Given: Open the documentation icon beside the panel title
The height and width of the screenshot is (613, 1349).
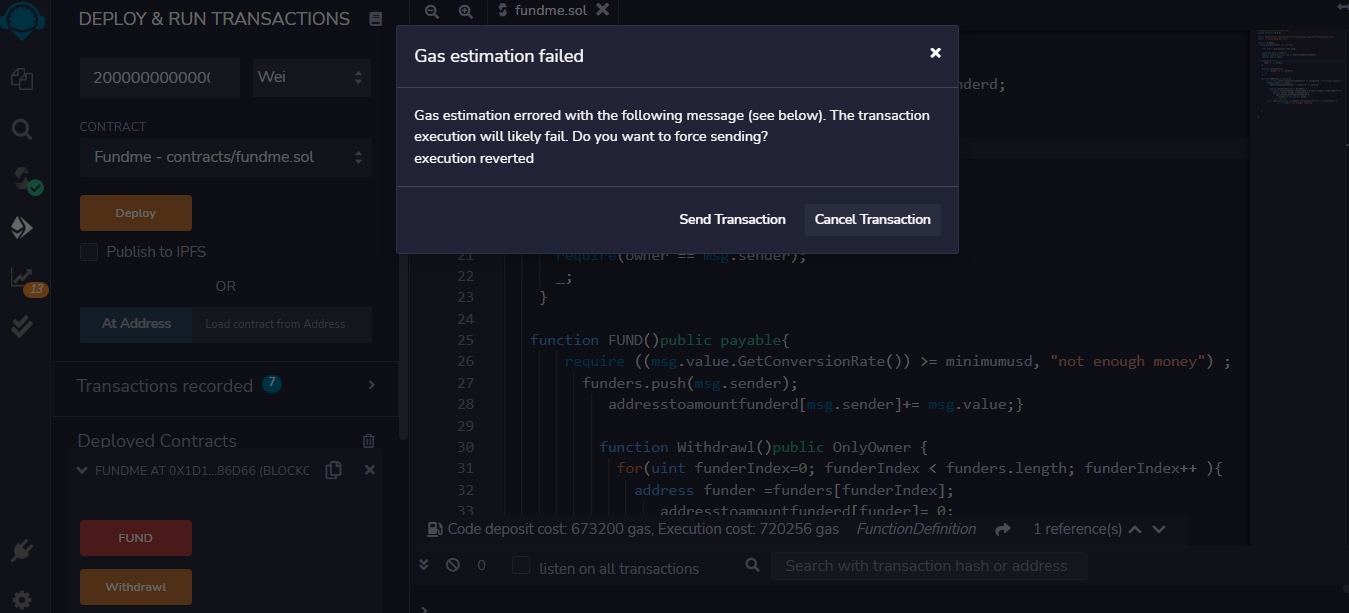Looking at the screenshot, I should pos(375,19).
